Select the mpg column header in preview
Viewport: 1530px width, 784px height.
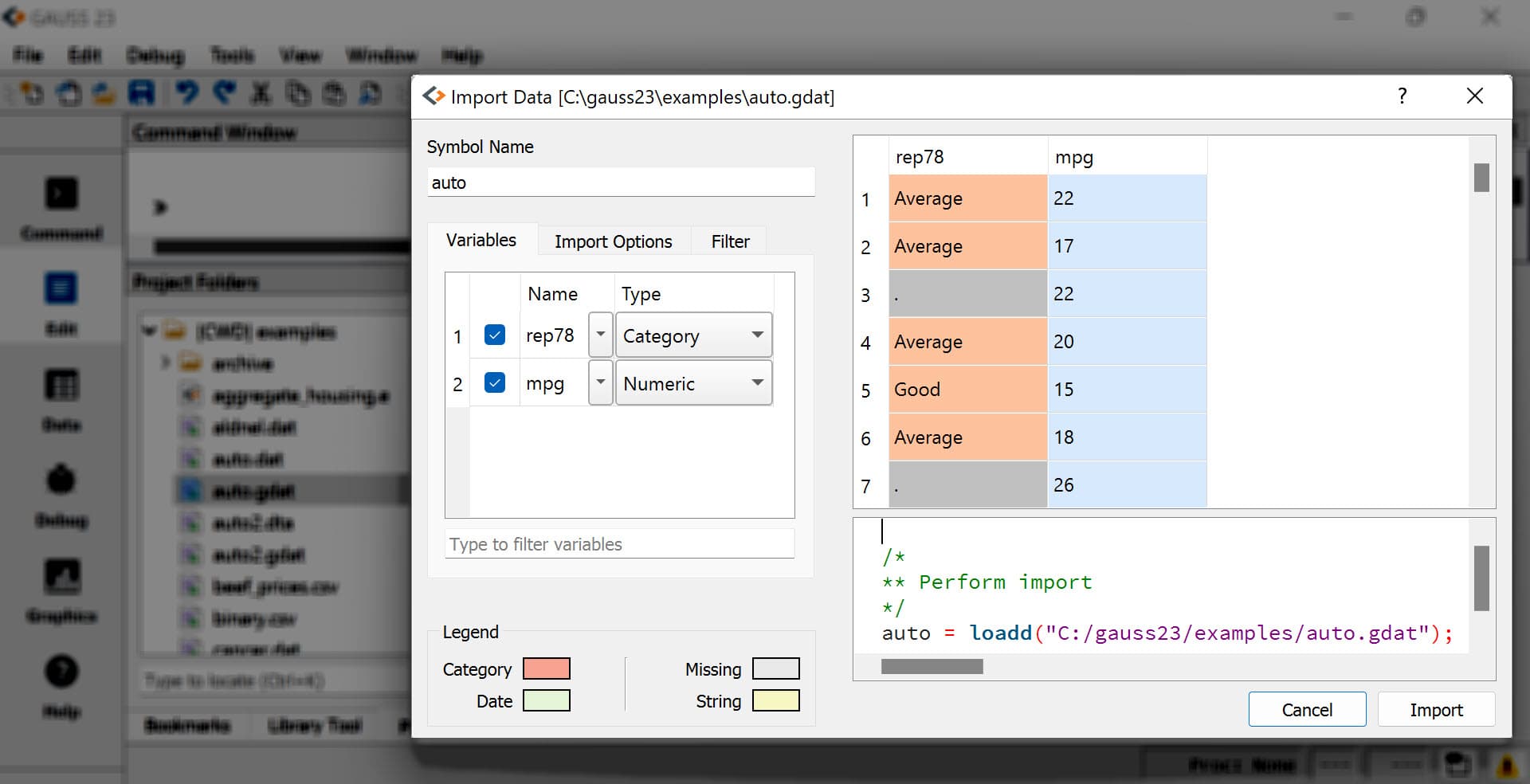coord(1127,157)
